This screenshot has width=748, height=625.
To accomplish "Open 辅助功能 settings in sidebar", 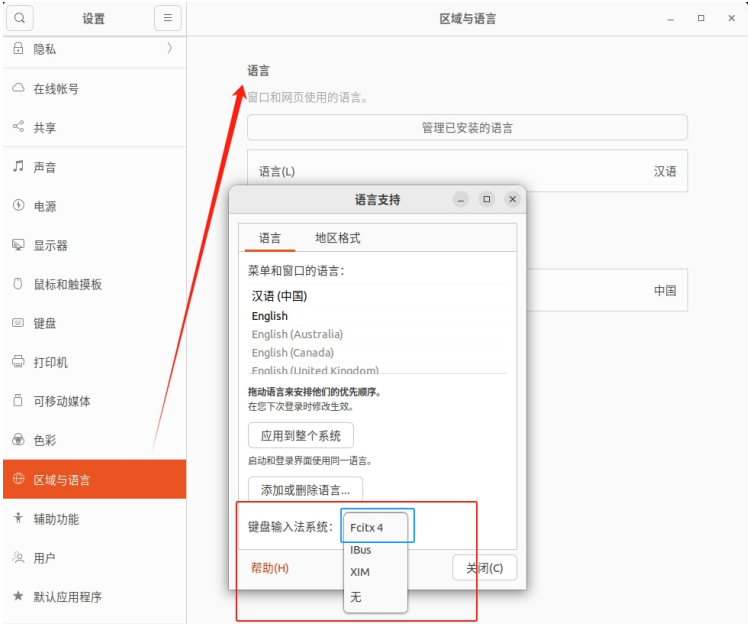I will click(x=94, y=519).
